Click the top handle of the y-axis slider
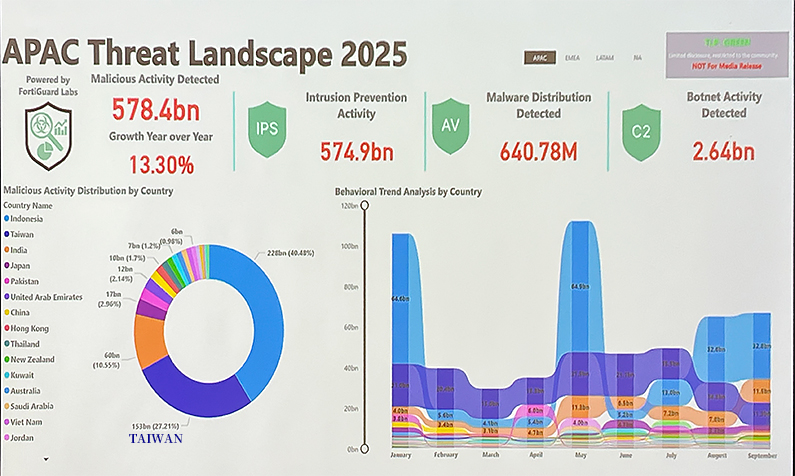 tap(366, 205)
